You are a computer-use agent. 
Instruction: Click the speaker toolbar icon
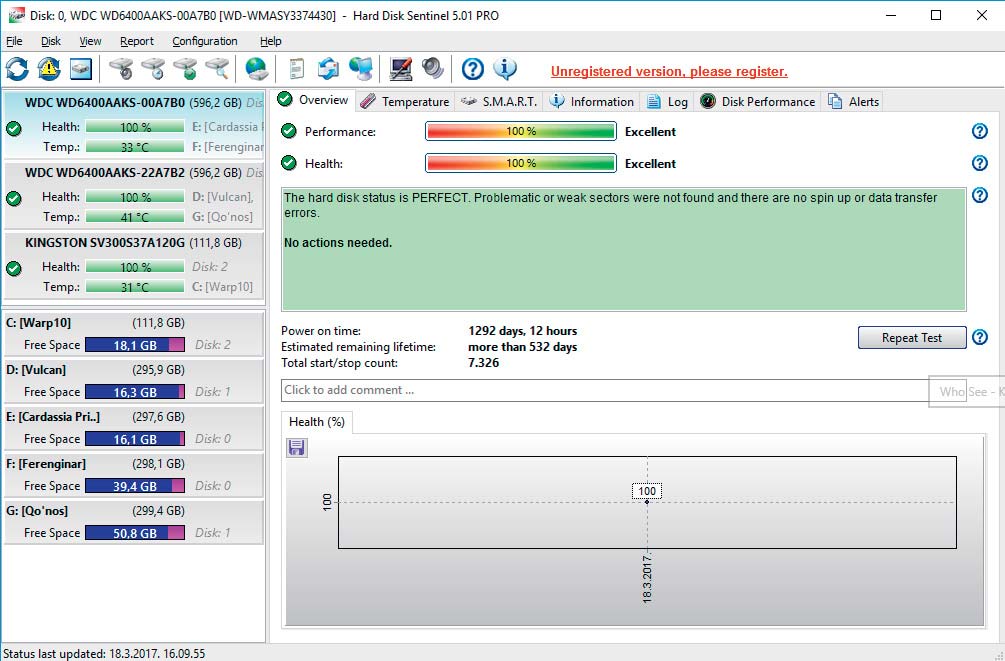pyautogui.click(x=433, y=69)
